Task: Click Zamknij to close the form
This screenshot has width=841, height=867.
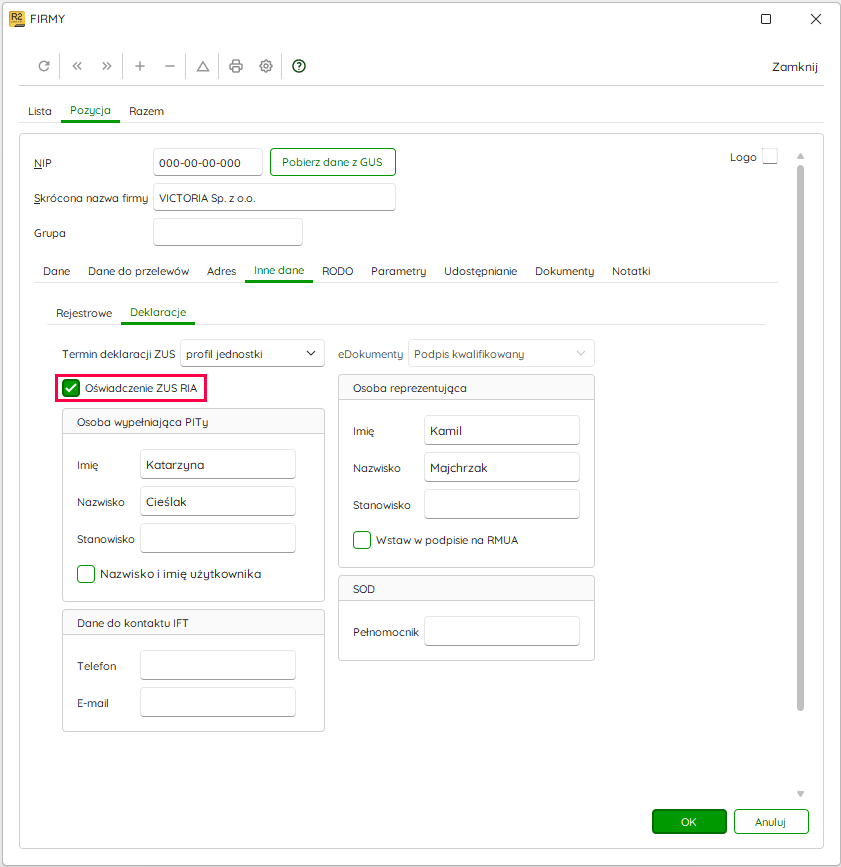Action: click(x=795, y=67)
